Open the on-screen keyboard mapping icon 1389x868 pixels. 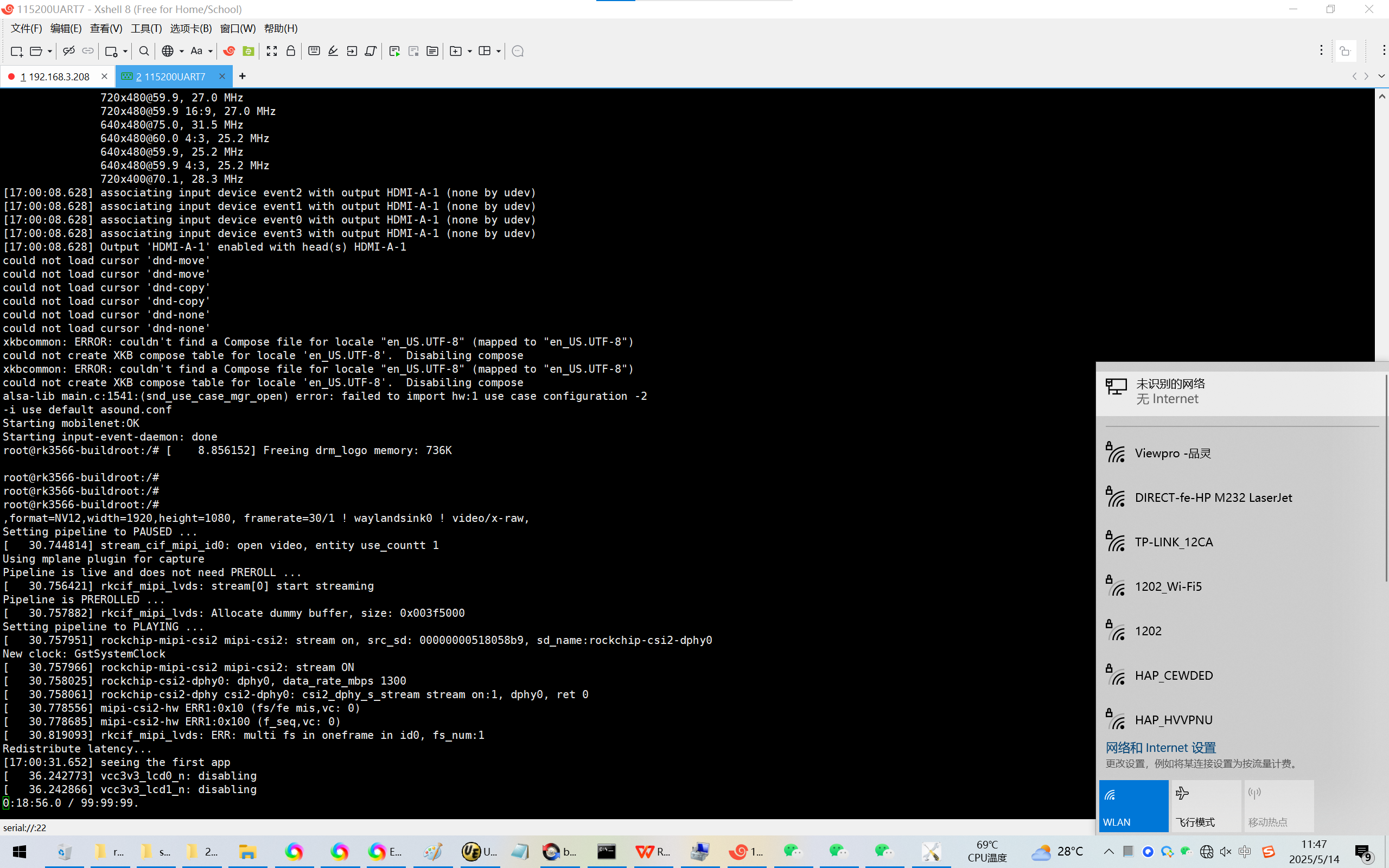point(314,51)
